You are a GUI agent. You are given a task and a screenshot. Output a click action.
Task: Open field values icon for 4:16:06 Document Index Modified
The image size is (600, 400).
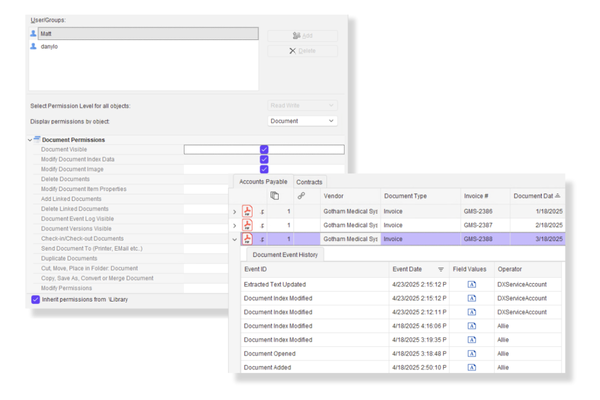472,326
